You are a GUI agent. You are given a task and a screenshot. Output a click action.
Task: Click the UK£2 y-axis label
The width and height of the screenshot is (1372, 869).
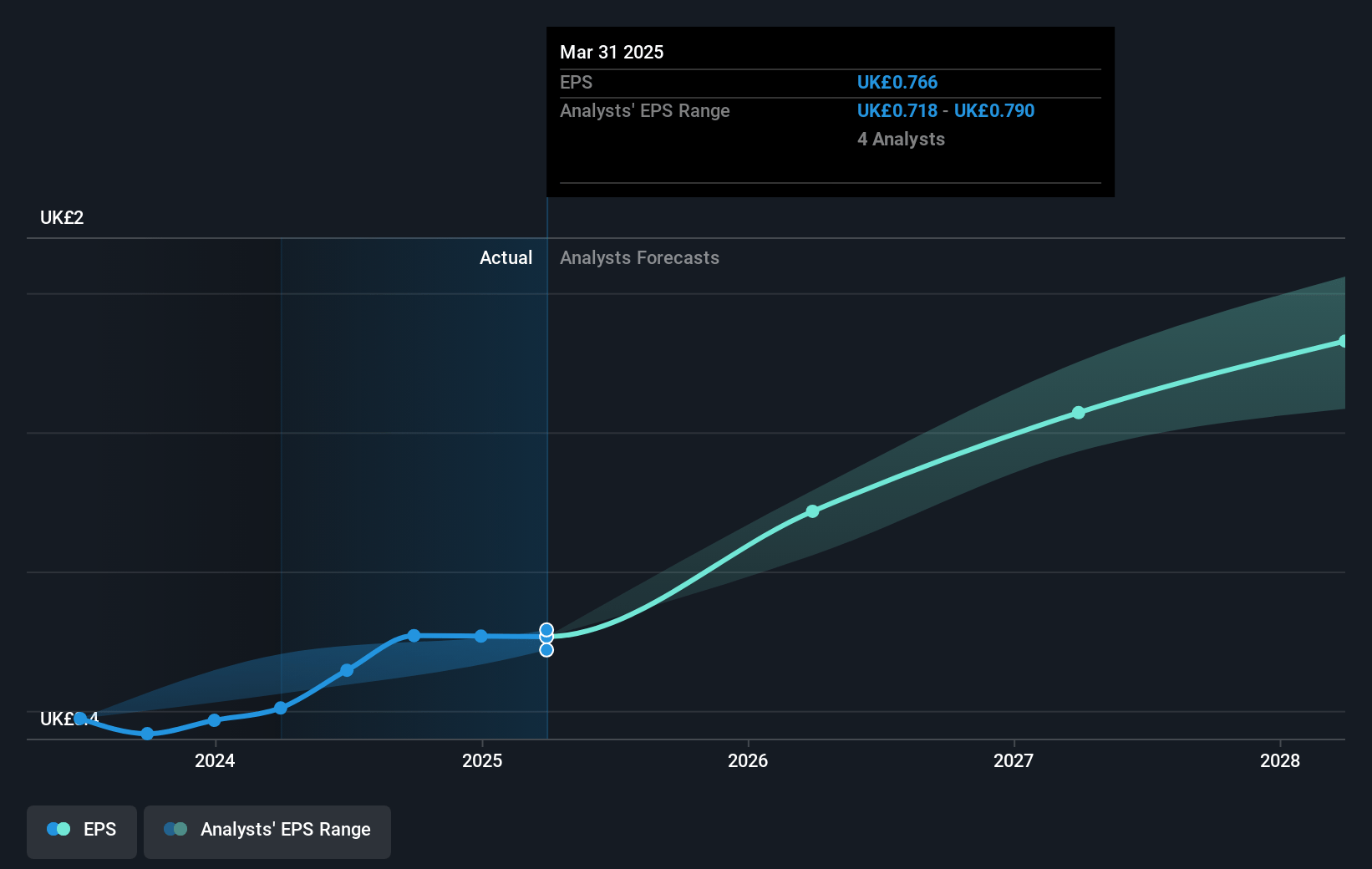click(x=62, y=218)
